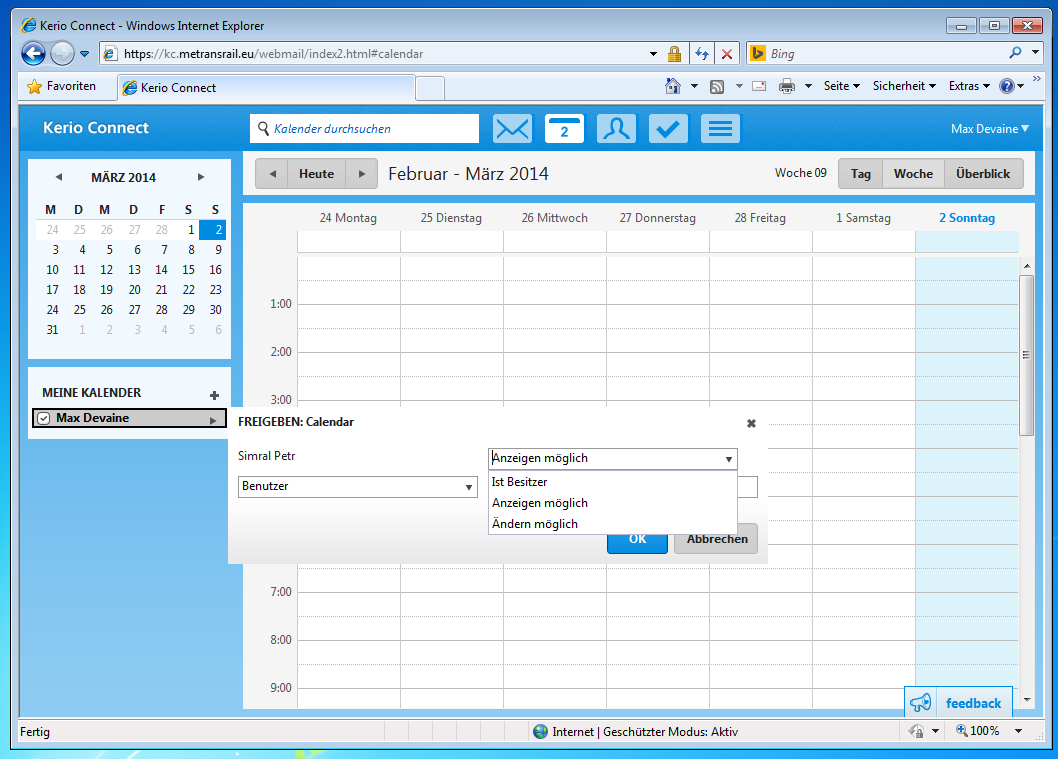The height and width of the screenshot is (759, 1058).
Task: Open the Tasks checkmark icon
Action: click(668, 128)
